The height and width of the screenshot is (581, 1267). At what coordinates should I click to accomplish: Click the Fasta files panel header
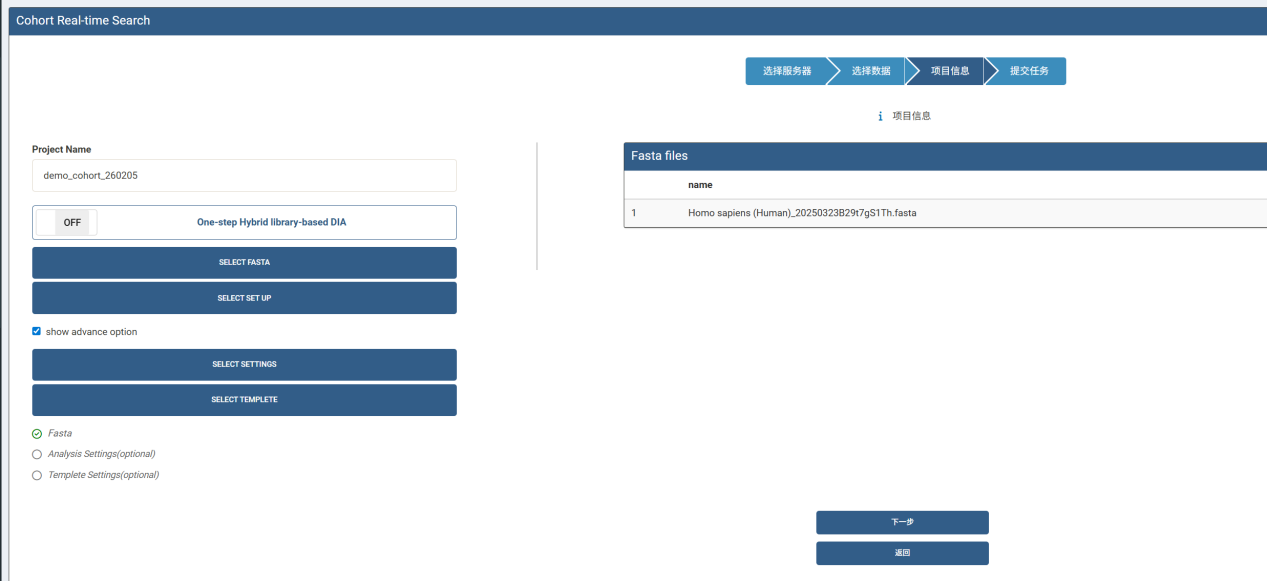click(945, 156)
